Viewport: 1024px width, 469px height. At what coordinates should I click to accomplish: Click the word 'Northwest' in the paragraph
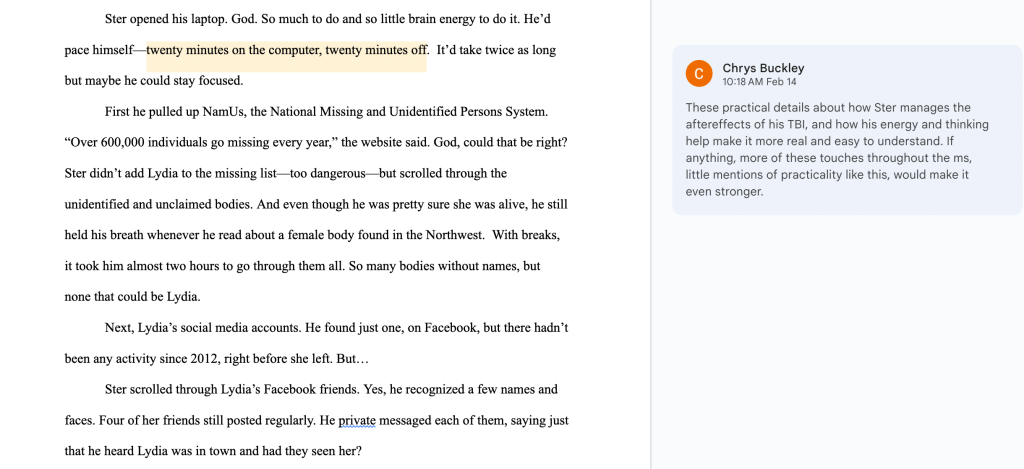[x=450, y=235]
